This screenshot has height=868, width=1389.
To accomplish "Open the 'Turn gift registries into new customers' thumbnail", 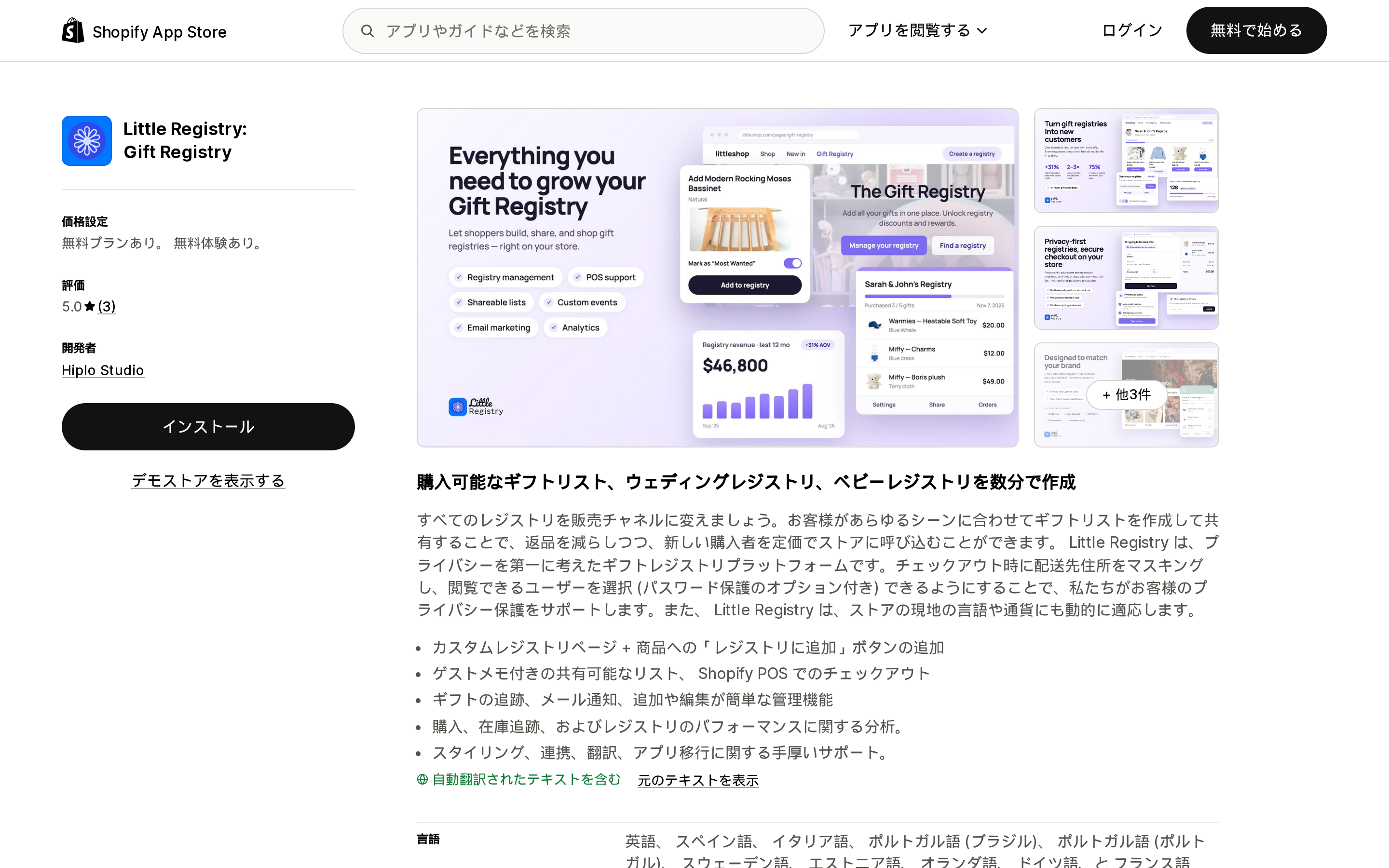I will tap(1126, 160).
